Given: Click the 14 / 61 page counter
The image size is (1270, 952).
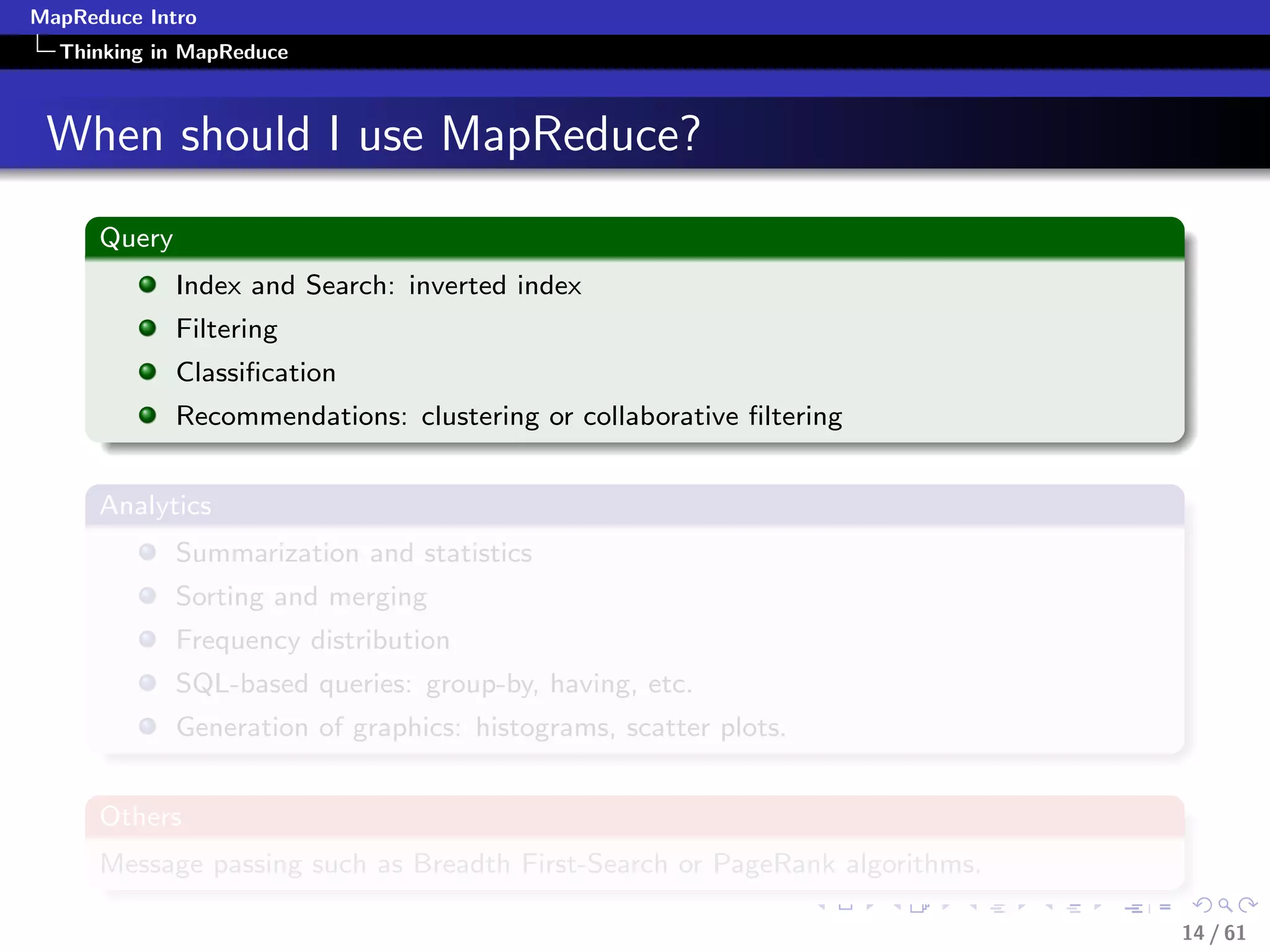Looking at the screenshot, I should pos(1214,933).
